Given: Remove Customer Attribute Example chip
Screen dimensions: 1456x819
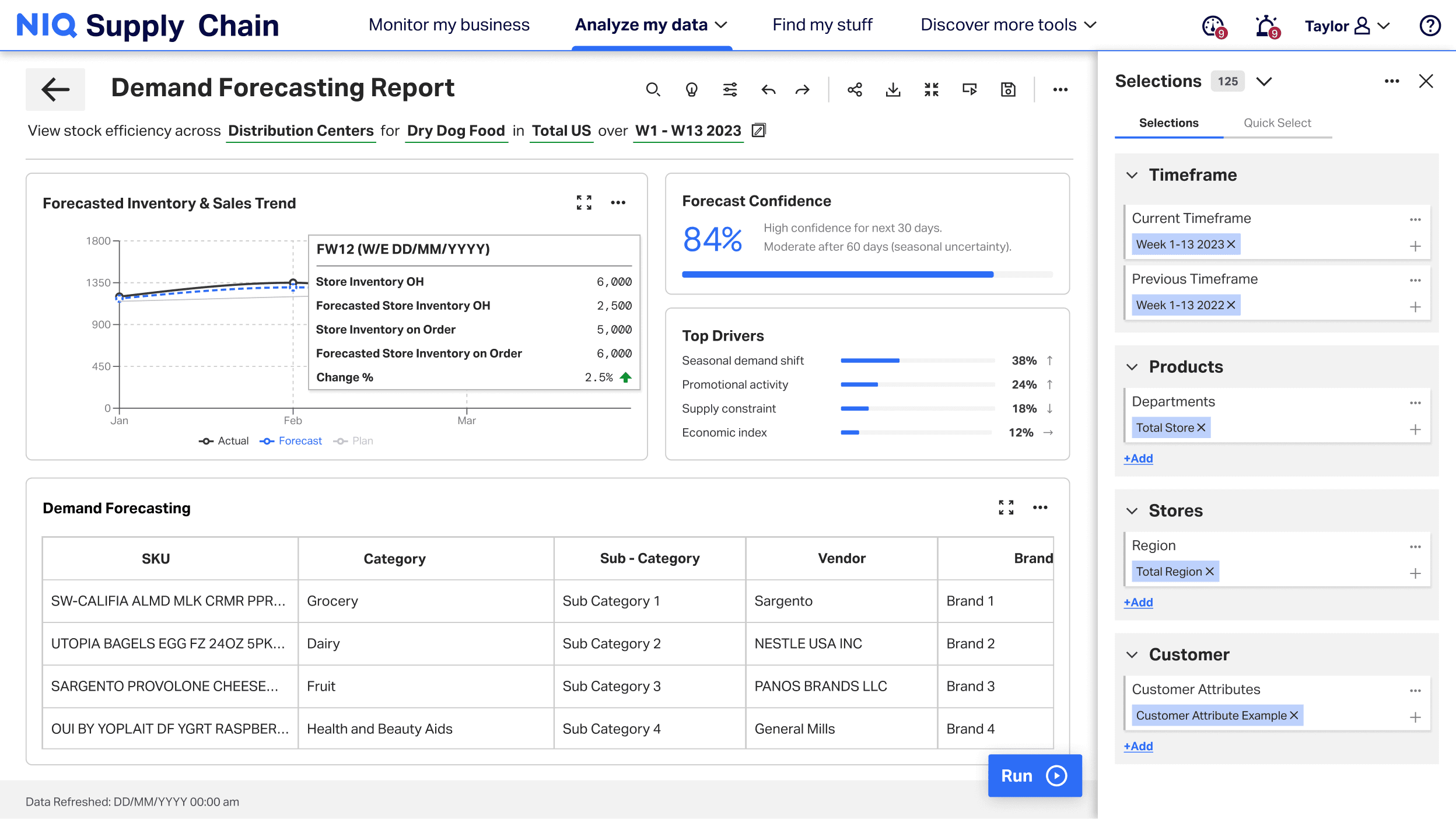Looking at the screenshot, I should (1294, 716).
